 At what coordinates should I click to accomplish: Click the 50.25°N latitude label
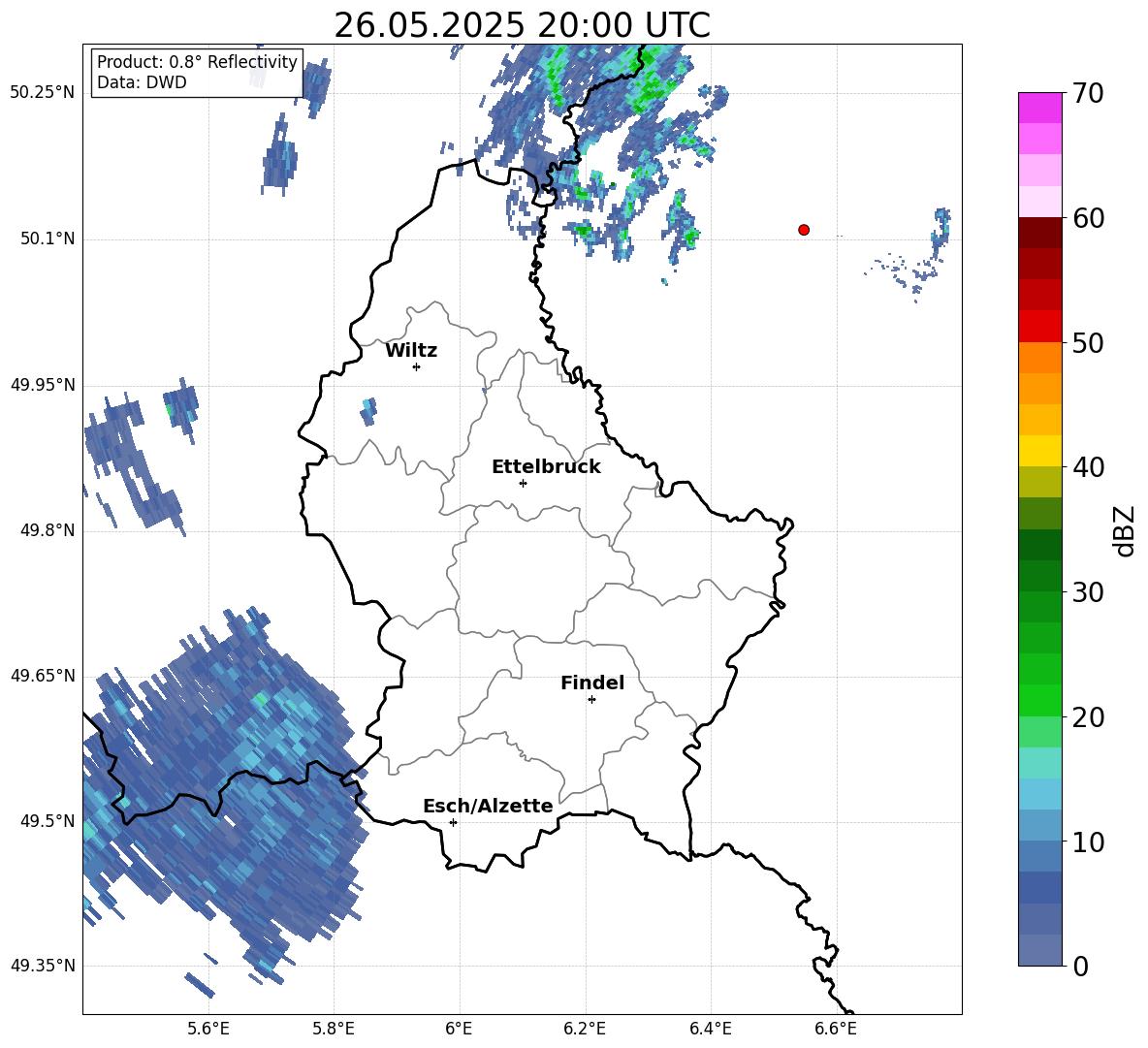click(43, 93)
